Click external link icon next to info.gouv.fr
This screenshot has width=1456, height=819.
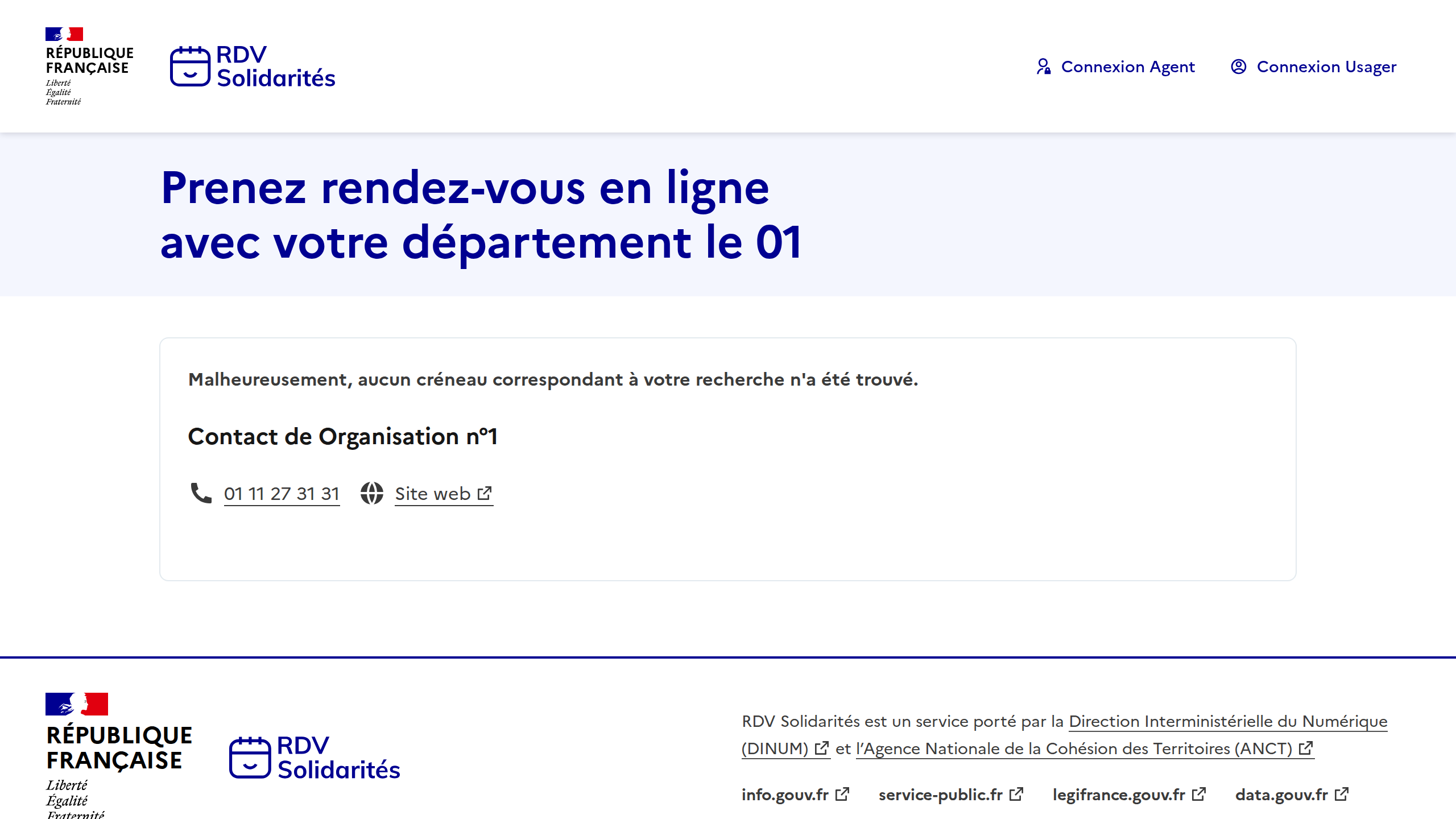[842, 794]
